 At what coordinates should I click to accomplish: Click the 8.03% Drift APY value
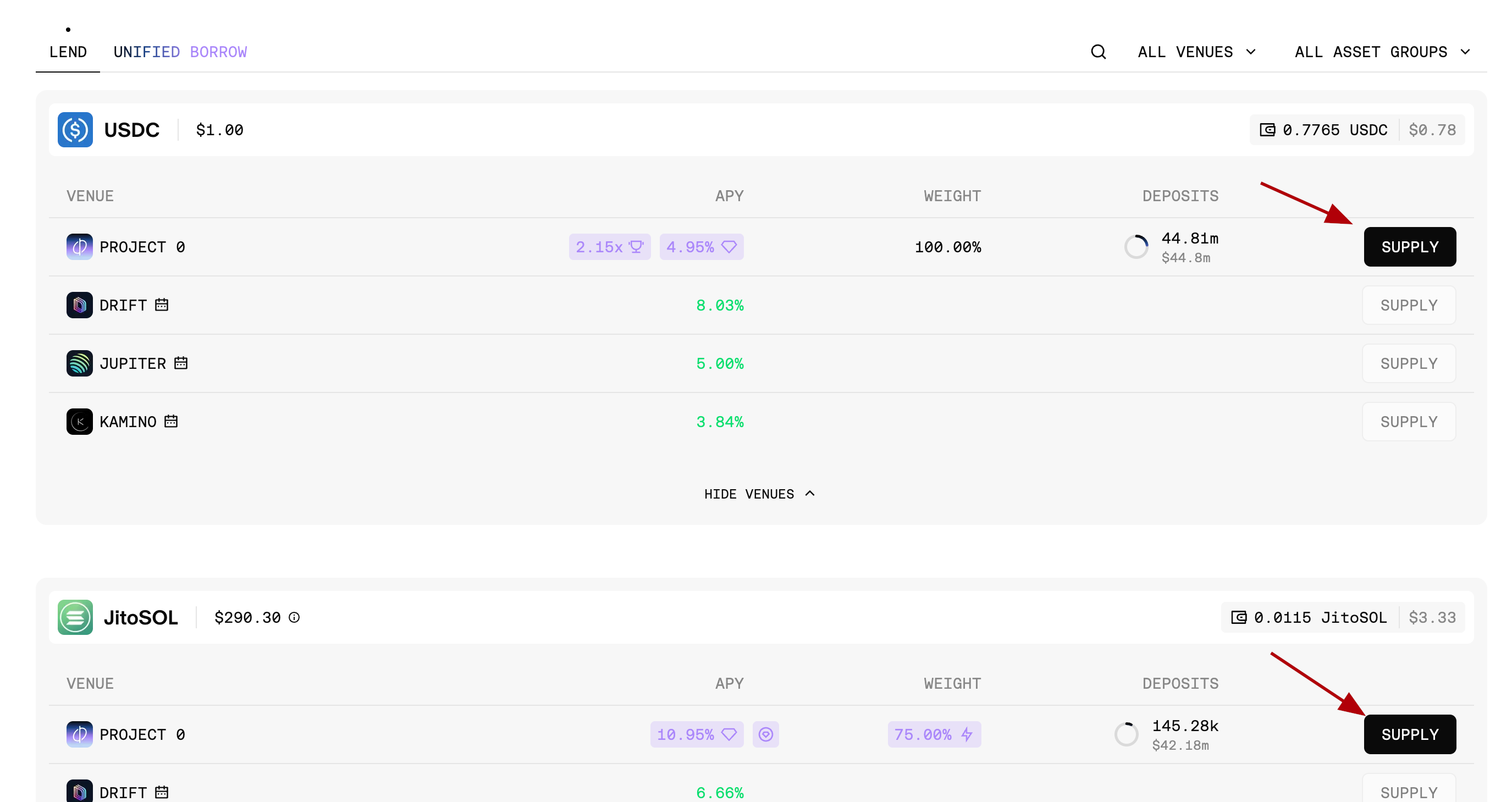pyautogui.click(x=720, y=305)
